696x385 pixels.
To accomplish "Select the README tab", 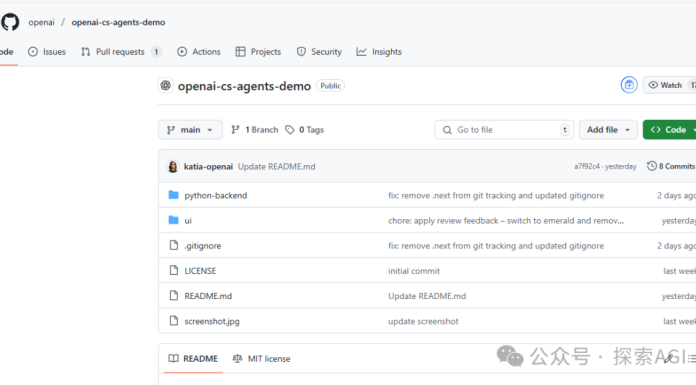I will point(193,358).
